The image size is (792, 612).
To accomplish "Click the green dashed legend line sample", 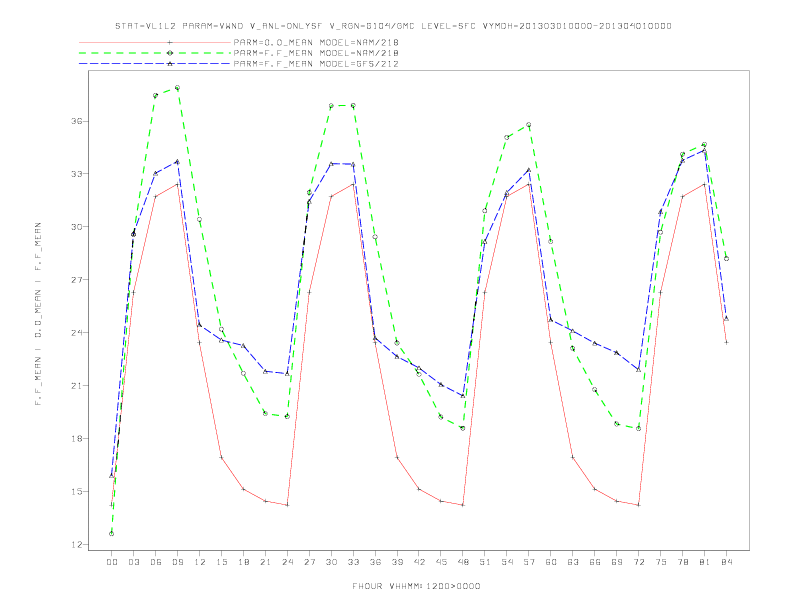I will pyautogui.click(x=155, y=53).
